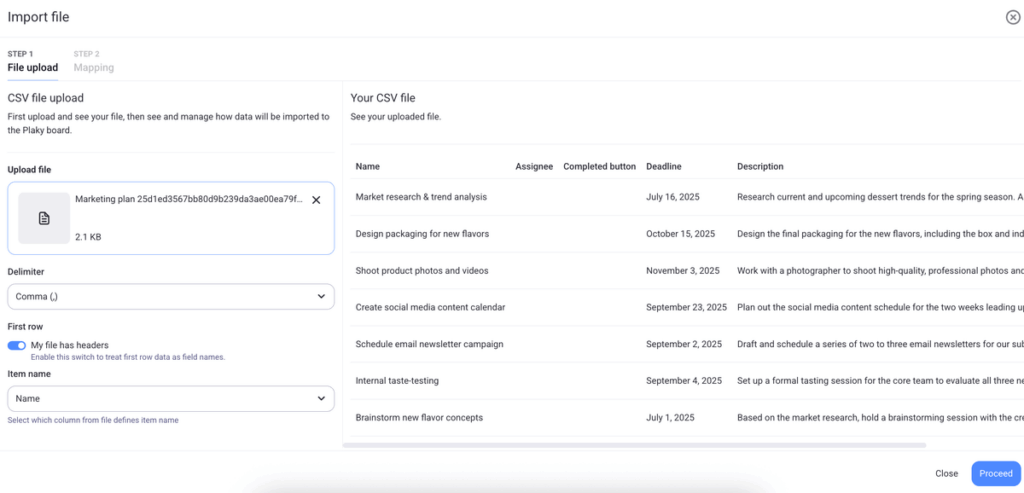Screen dimensions: 1024x493
Task: Click the September 4, 2025 deadline cell
Action: click(684, 381)
